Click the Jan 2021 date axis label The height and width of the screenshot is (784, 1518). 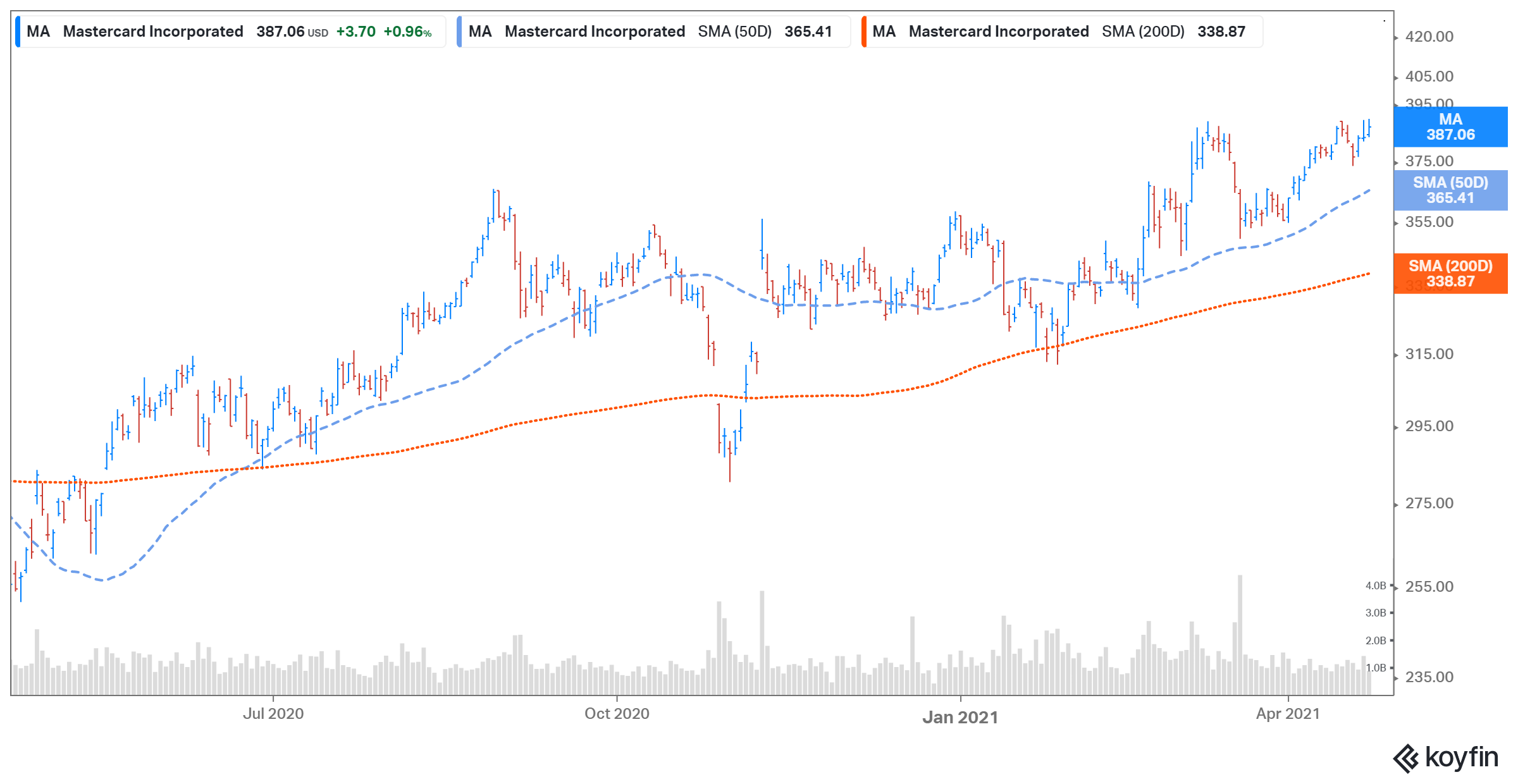[960, 718]
